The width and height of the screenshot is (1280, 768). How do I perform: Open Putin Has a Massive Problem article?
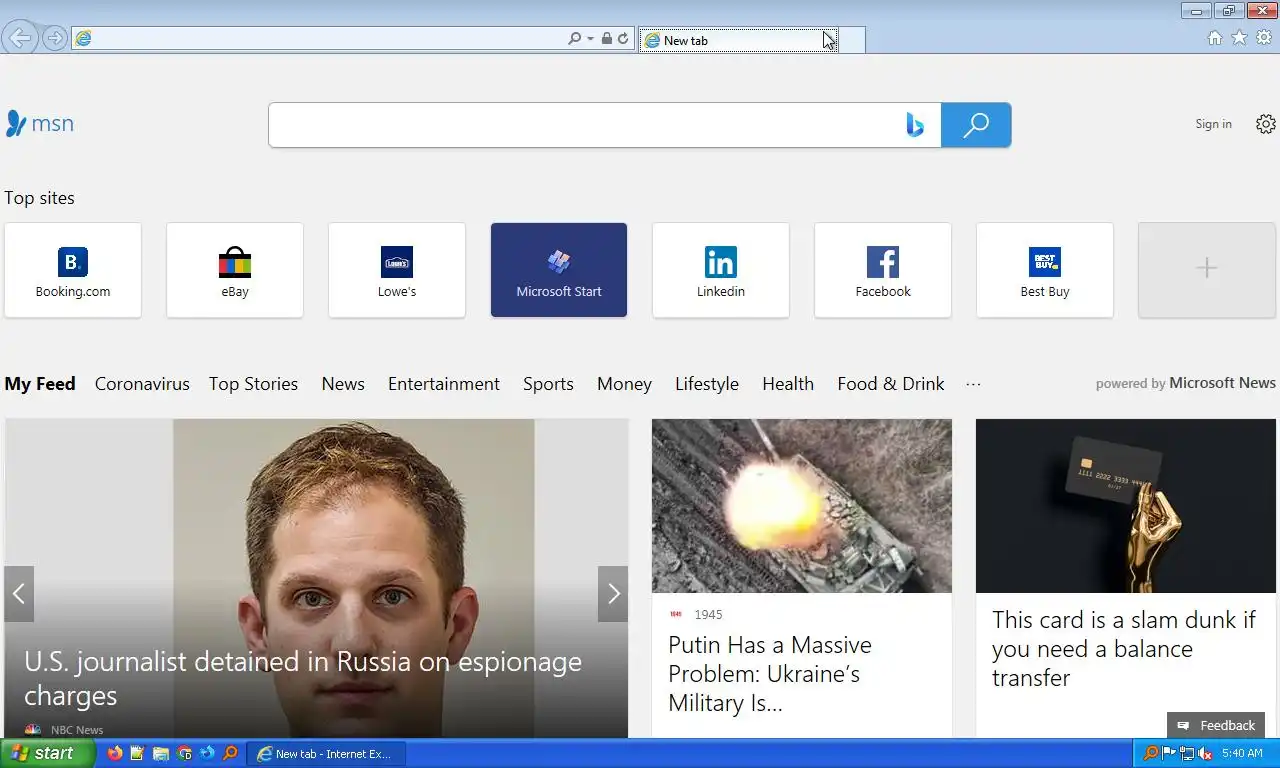tap(770, 674)
